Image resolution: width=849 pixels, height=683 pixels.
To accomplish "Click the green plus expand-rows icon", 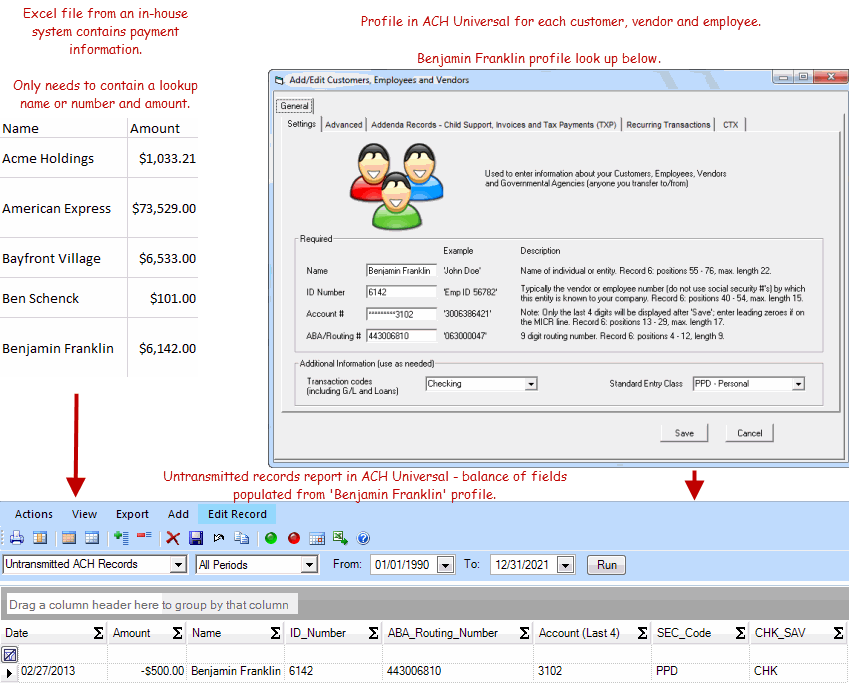I will click(121, 538).
